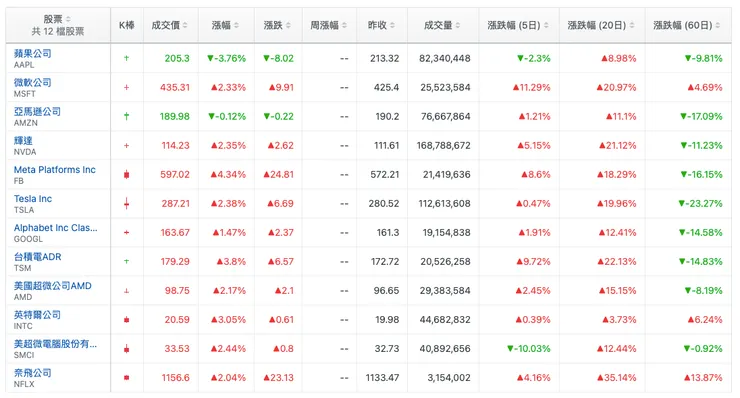Sort by 股票 column header
Image resolution: width=740 pixels, height=398 pixels.
[58, 19]
